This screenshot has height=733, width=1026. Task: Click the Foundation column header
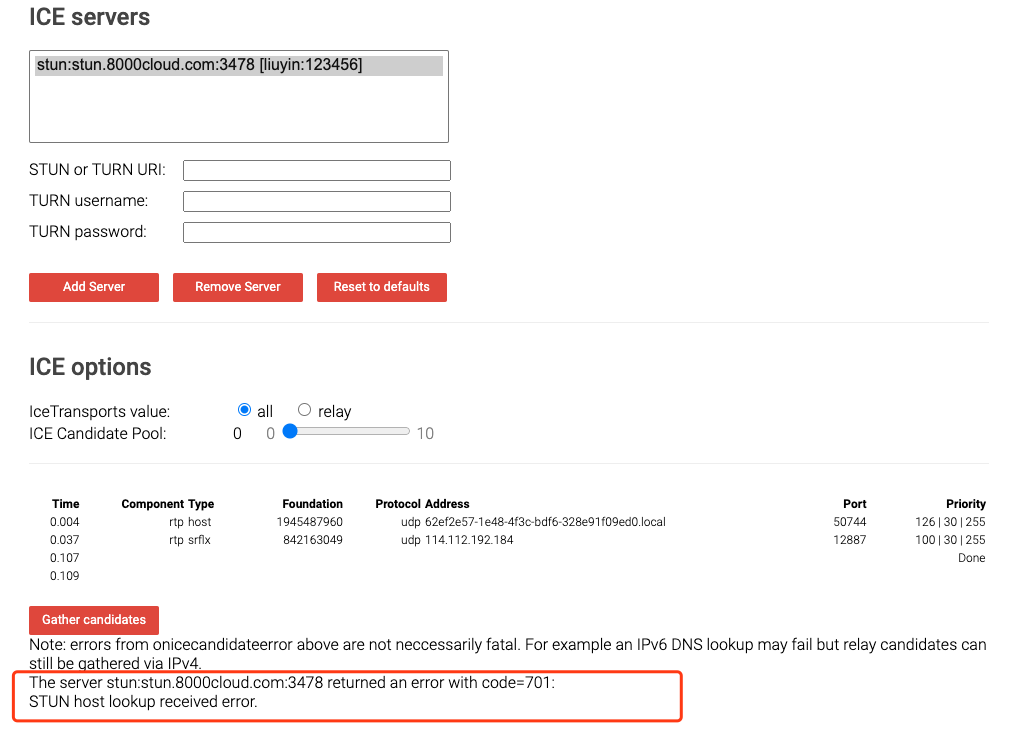(x=312, y=504)
